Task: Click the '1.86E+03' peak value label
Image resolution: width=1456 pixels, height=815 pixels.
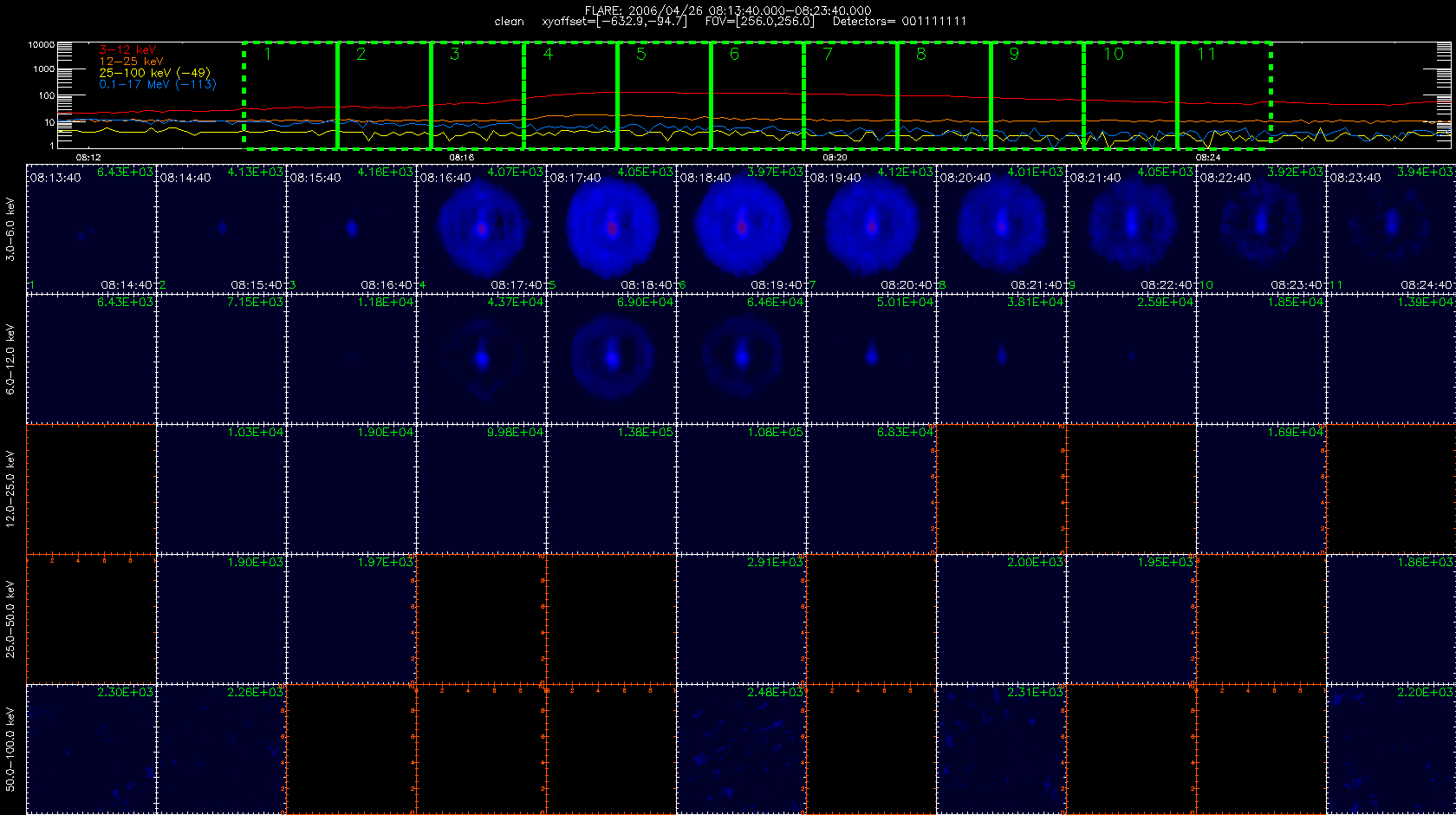Action: pos(1426,562)
